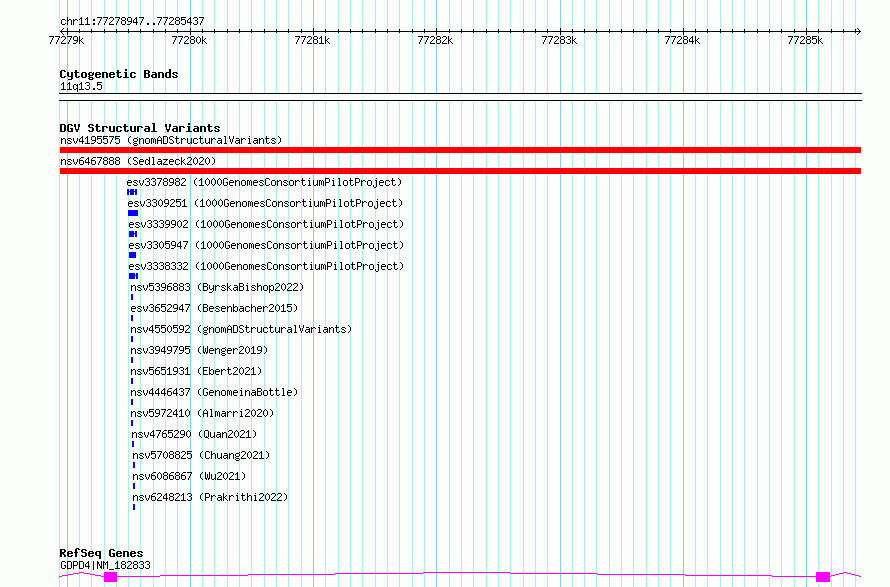Click the 77284k ruler tick label

pos(682,40)
